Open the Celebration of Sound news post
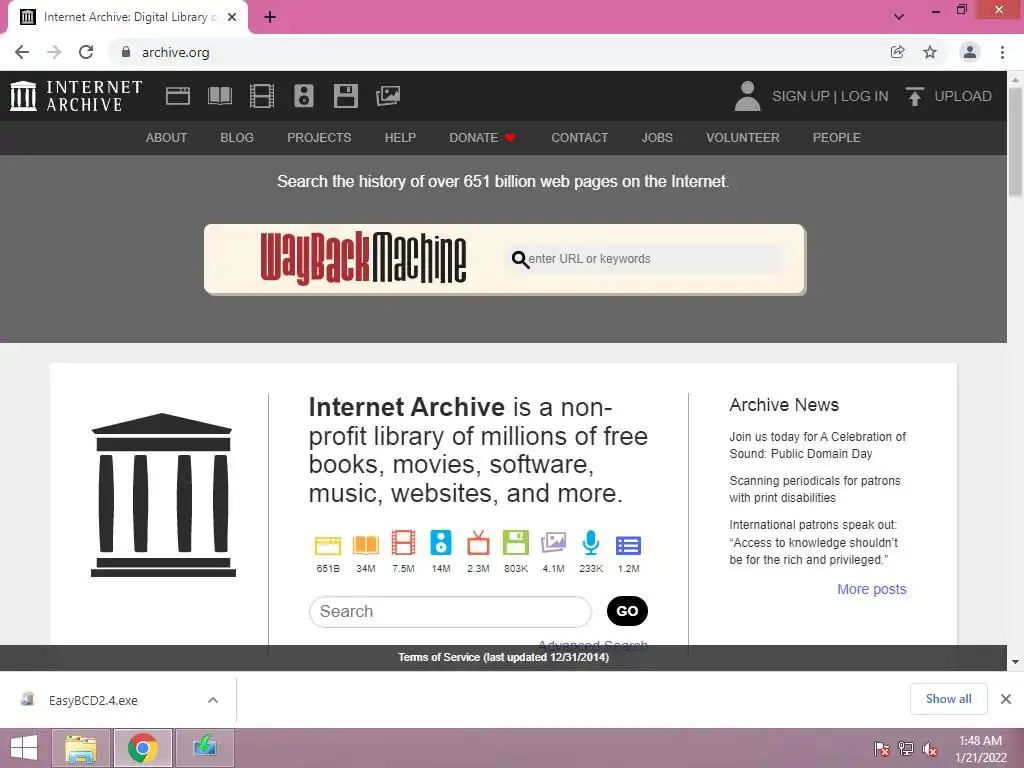1024x768 pixels. 818,445
